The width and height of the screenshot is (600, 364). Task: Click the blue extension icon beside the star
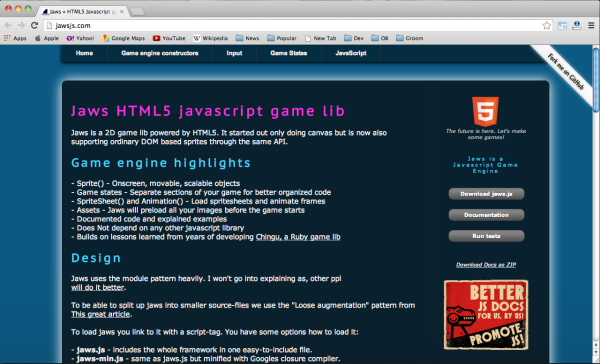[x=562, y=26]
